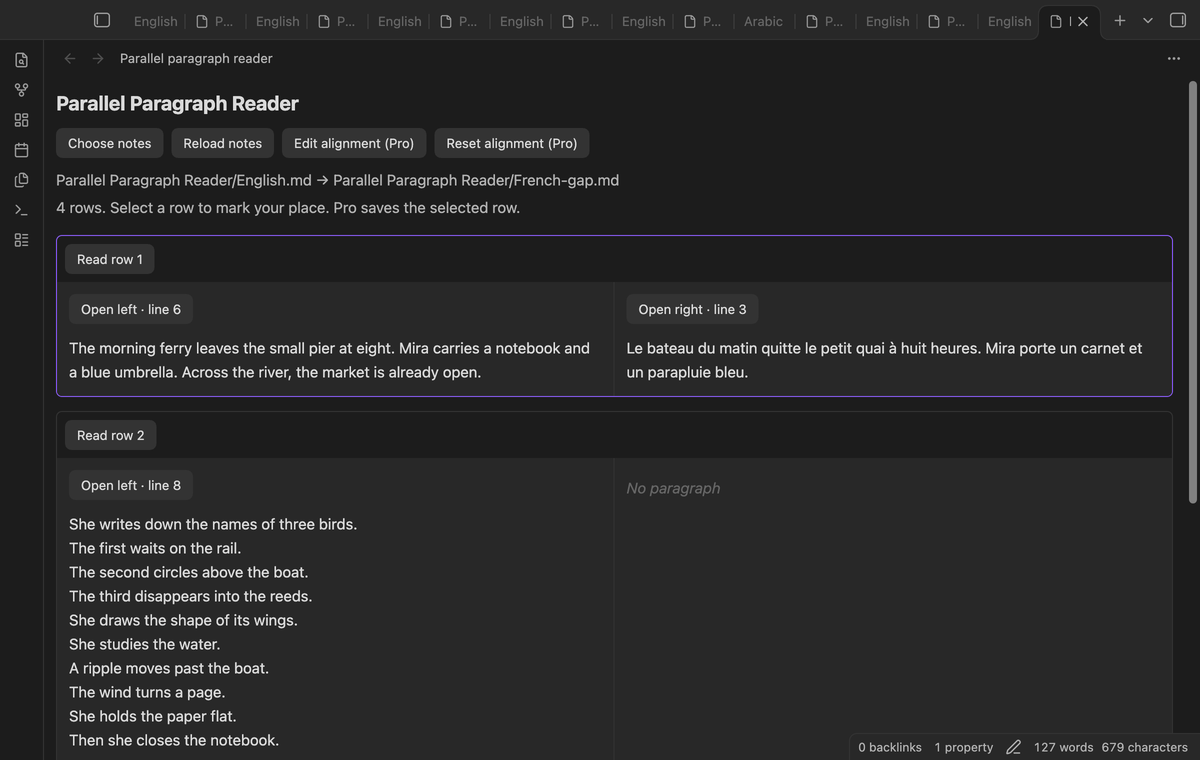This screenshot has height=760, width=1200.
Task: Click the Choose notes button
Action: (x=110, y=143)
